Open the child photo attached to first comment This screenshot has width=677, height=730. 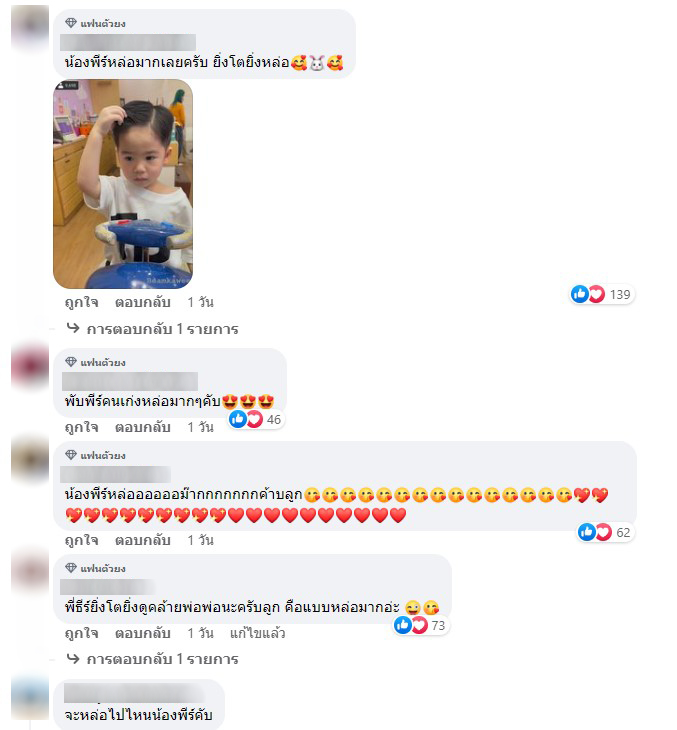[123, 184]
